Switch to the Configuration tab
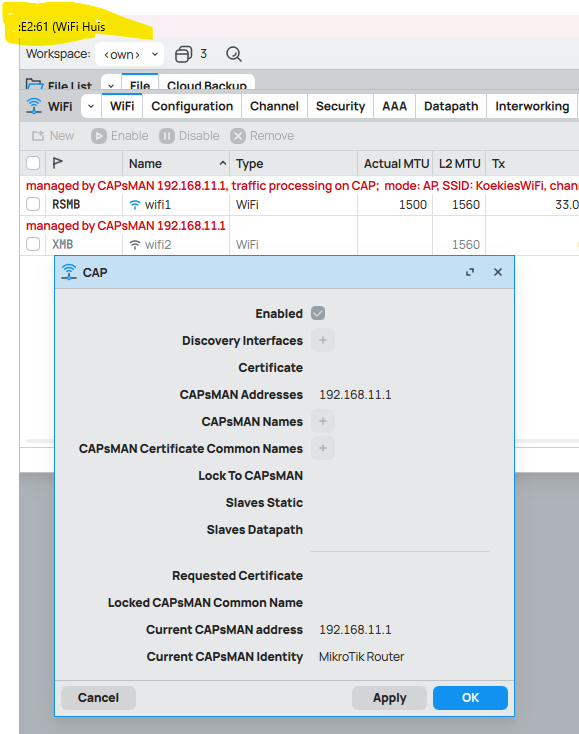This screenshot has width=579, height=734. (192, 106)
